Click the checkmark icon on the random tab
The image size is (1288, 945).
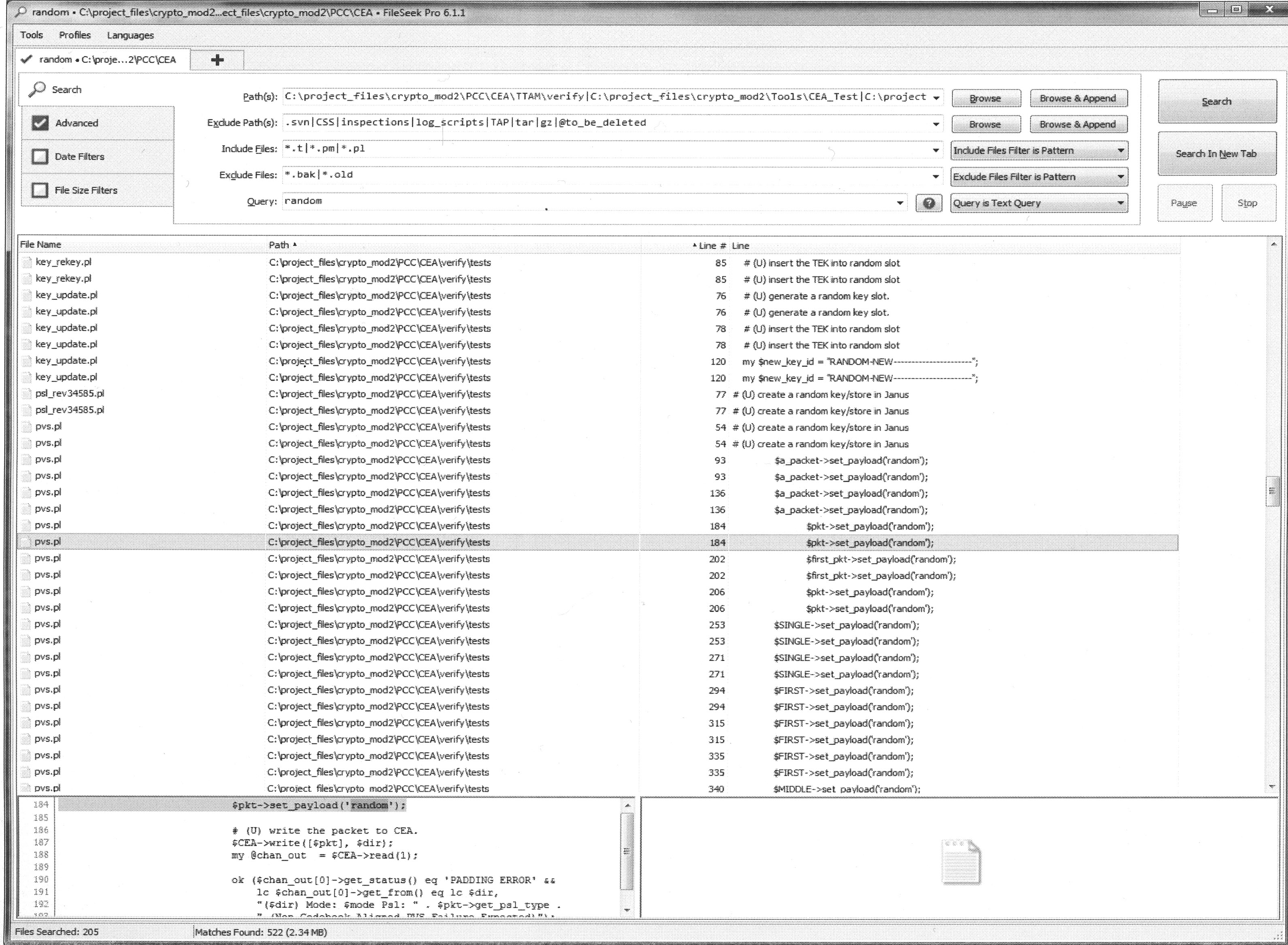pos(26,60)
